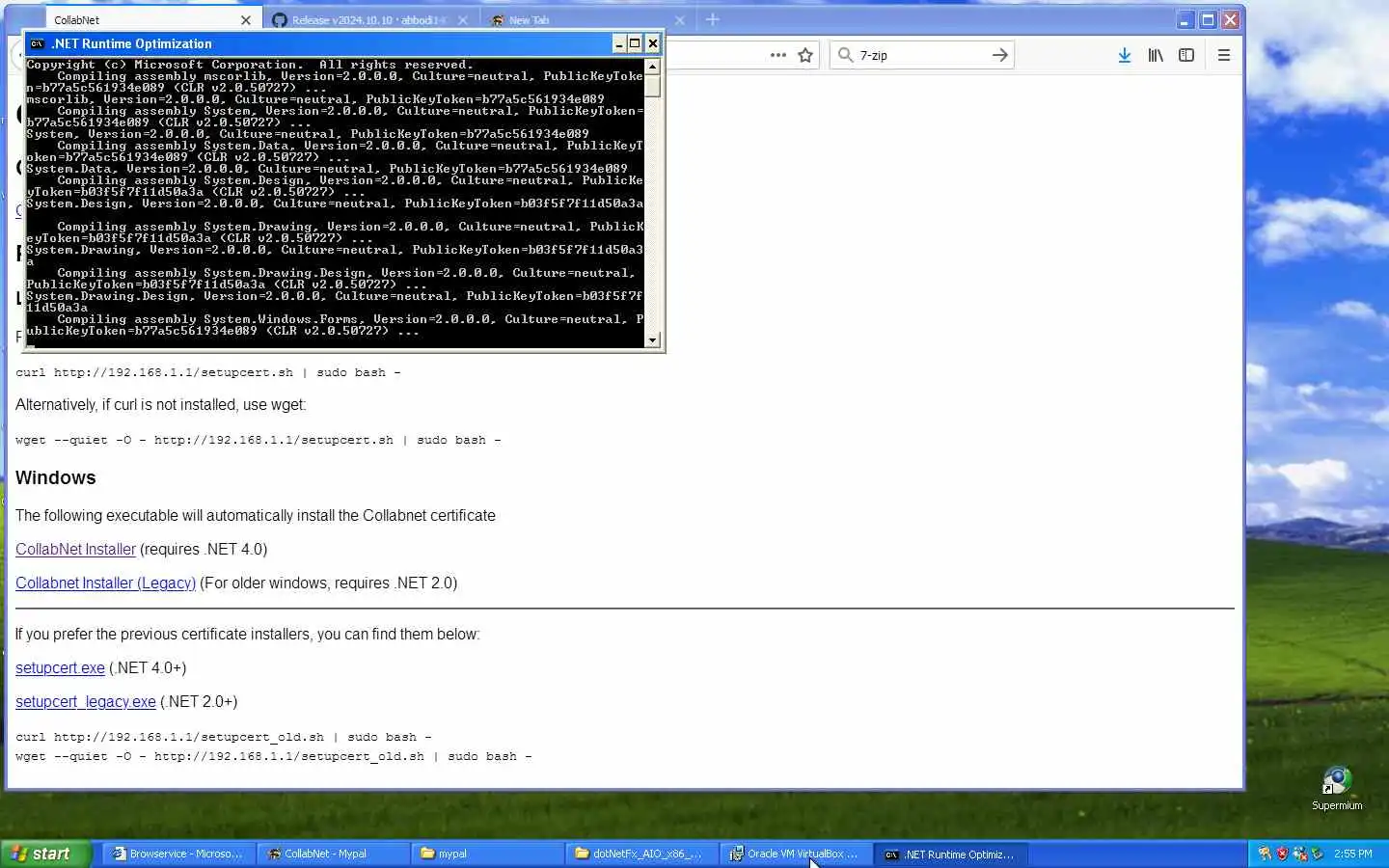Switch to Browservice taskbar button

pos(177,854)
